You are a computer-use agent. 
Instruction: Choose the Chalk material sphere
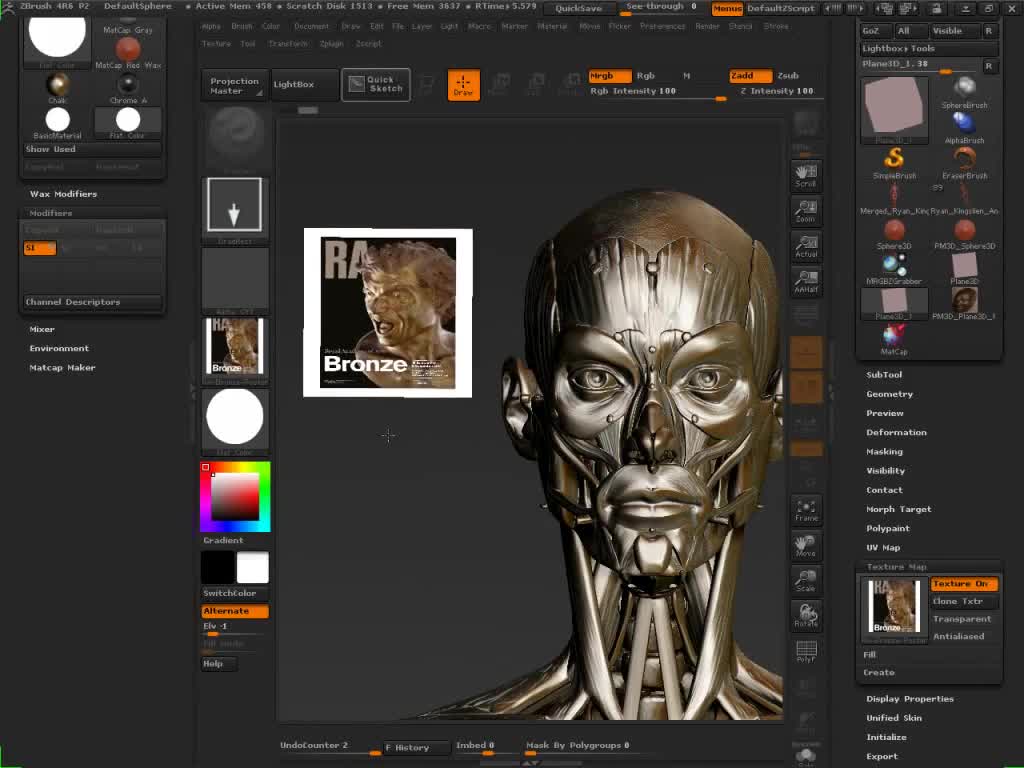(x=57, y=88)
